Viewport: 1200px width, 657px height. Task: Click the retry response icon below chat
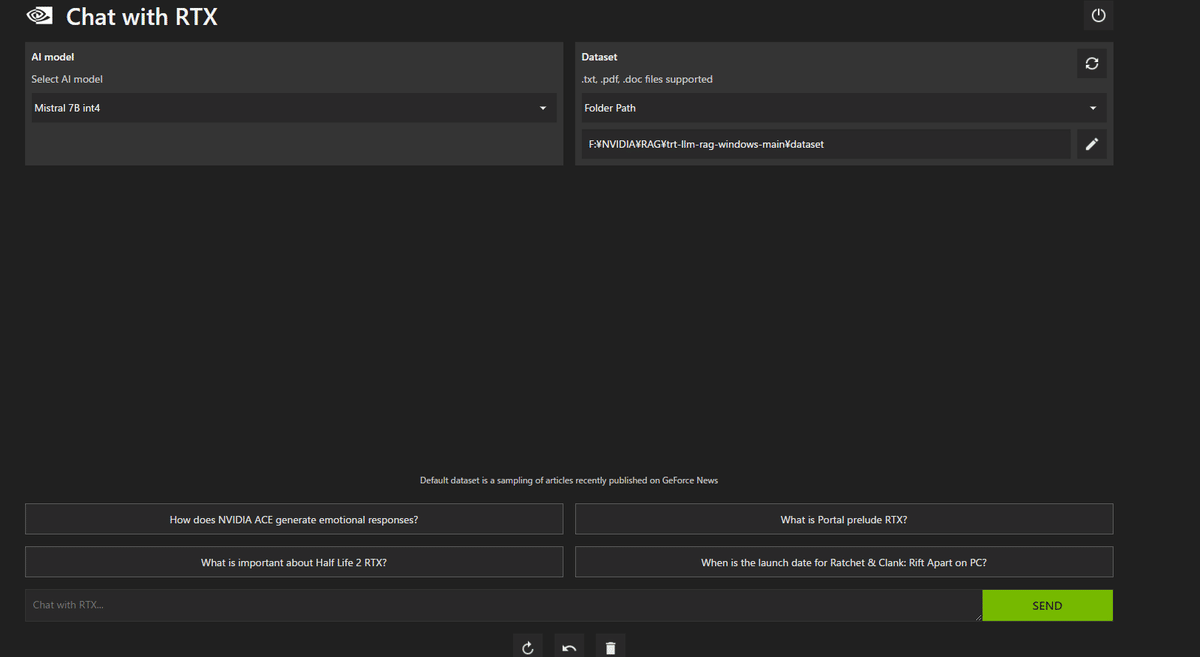[528, 647]
